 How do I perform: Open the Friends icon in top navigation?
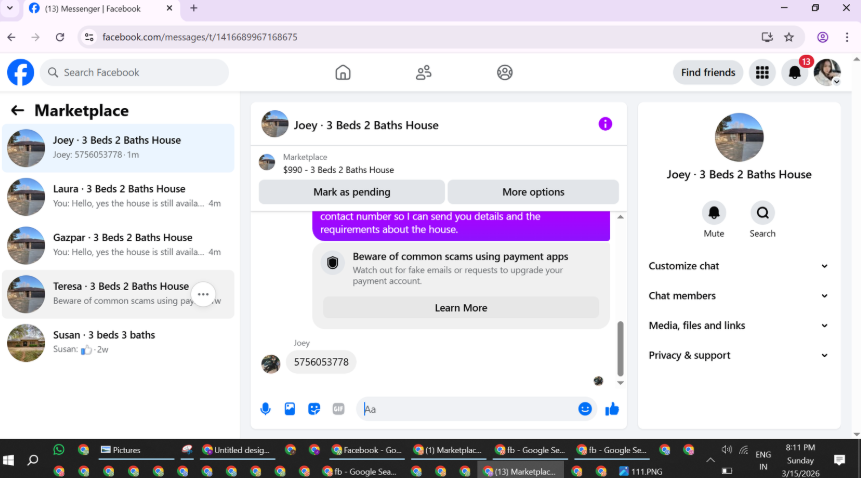coord(423,72)
